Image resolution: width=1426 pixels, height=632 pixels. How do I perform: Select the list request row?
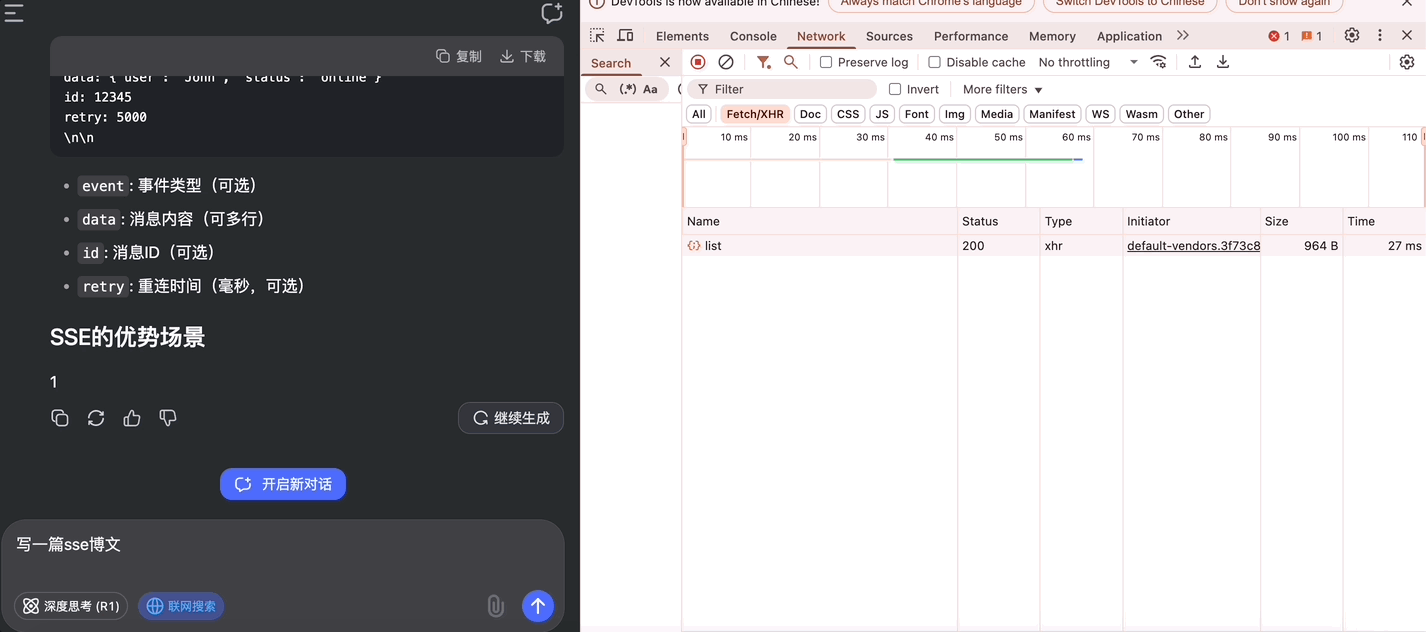[x=1055, y=245]
